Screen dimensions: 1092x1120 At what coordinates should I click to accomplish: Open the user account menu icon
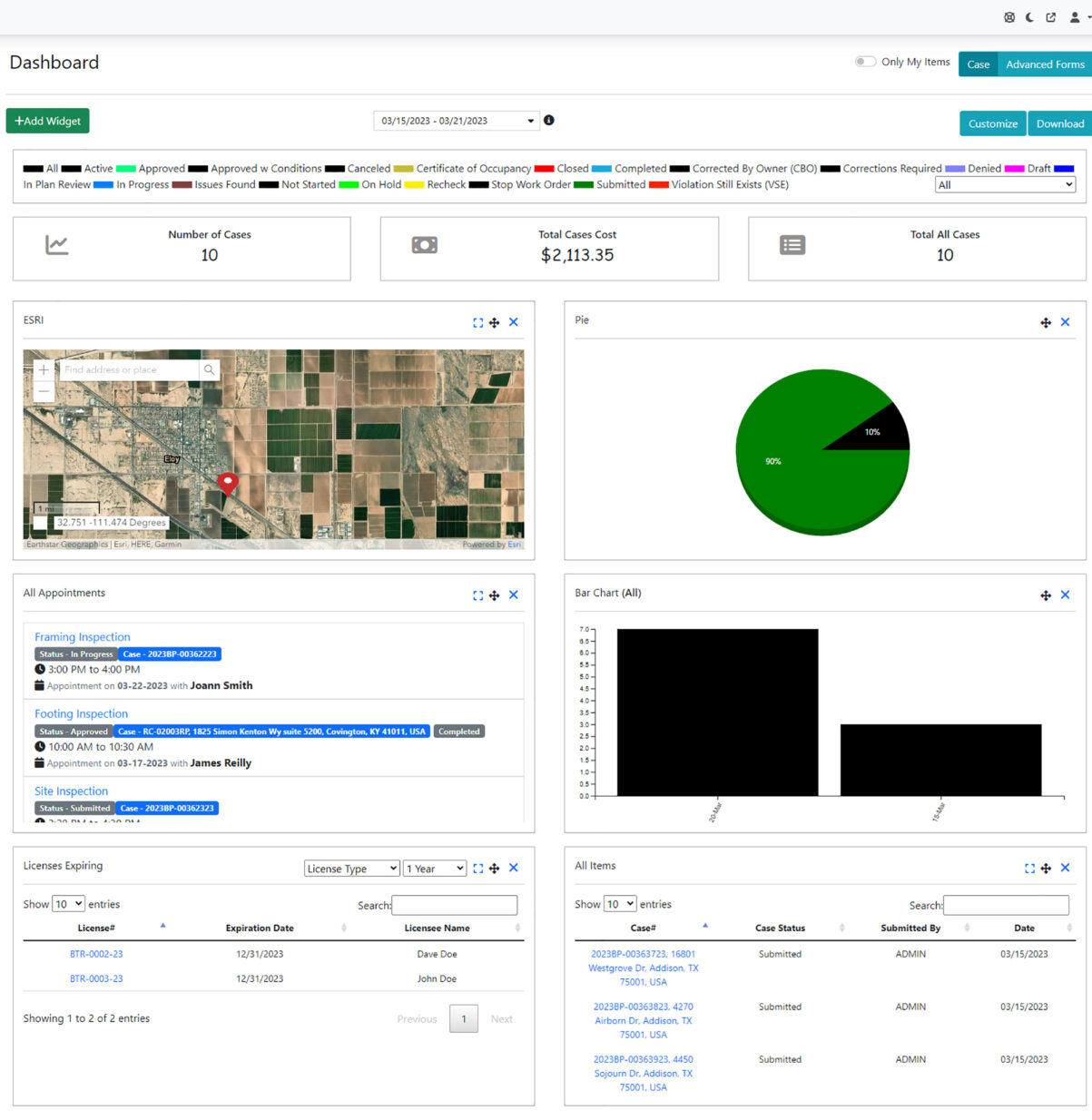click(x=1076, y=17)
